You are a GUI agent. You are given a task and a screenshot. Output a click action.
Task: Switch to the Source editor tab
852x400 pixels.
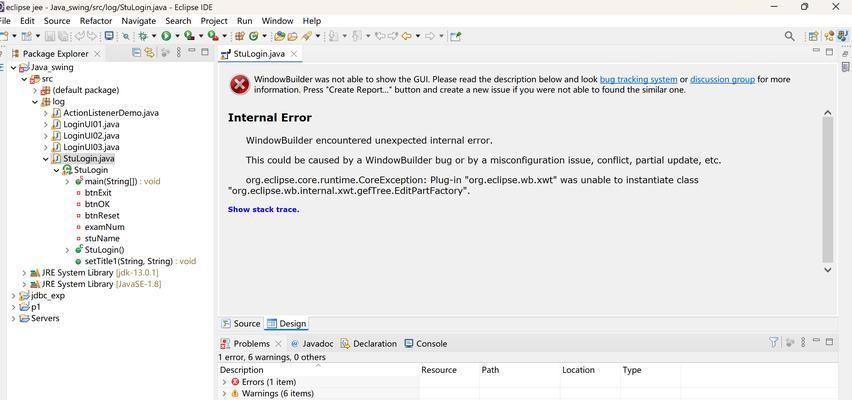pos(241,323)
